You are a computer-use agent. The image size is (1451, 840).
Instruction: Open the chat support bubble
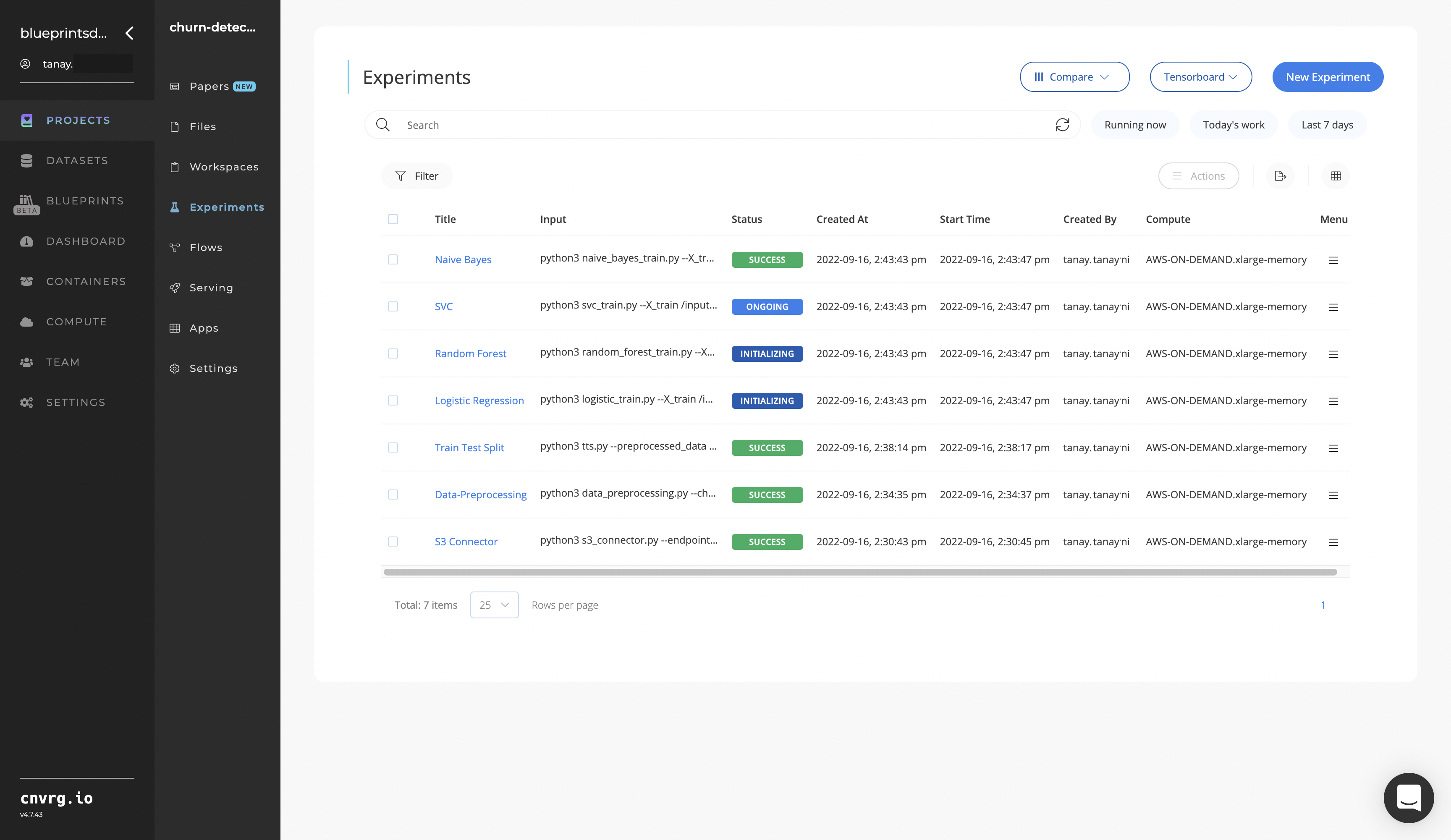pyautogui.click(x=1409, y=798)
